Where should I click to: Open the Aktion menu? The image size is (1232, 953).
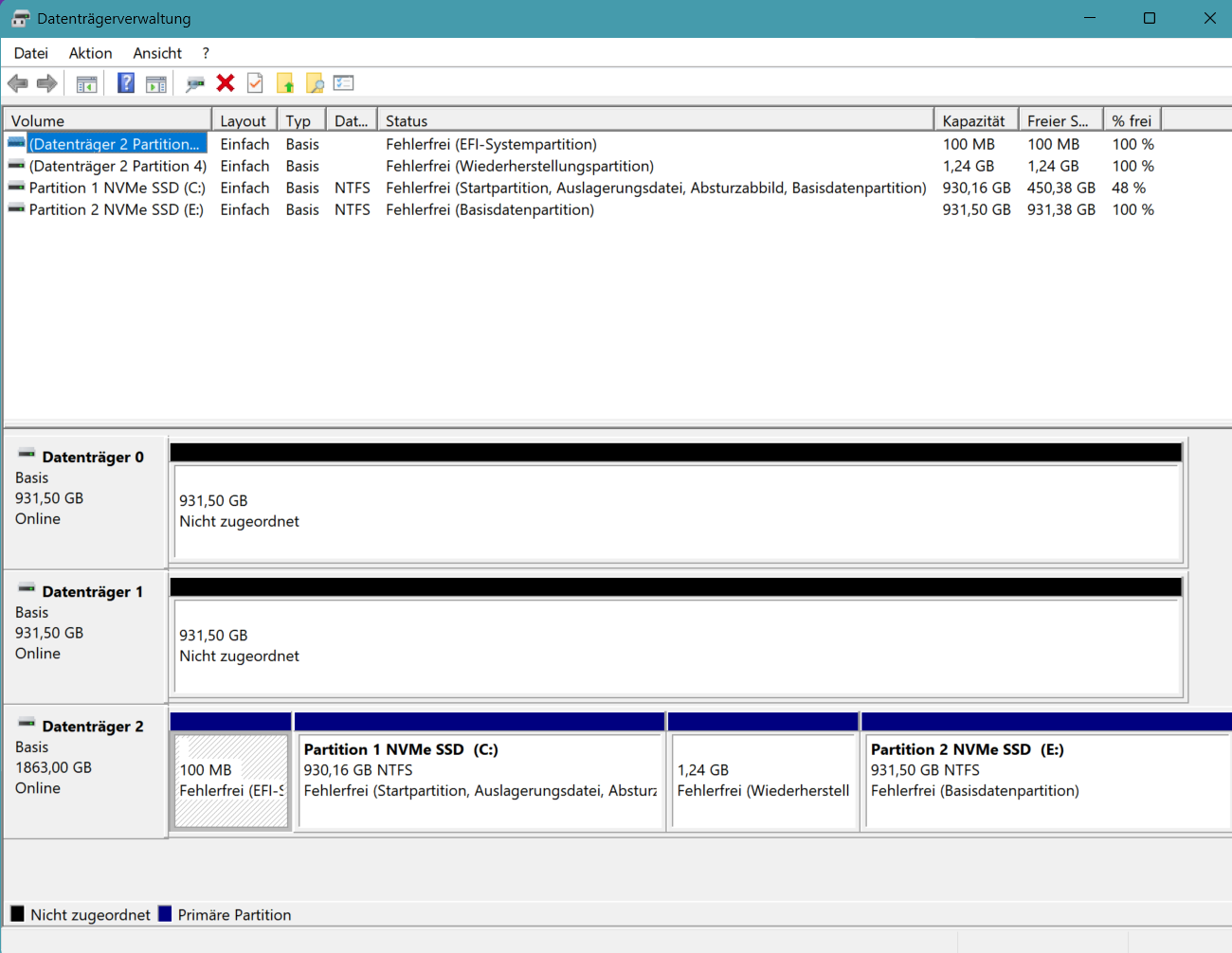pyautogui.click(x=90, y=53)
